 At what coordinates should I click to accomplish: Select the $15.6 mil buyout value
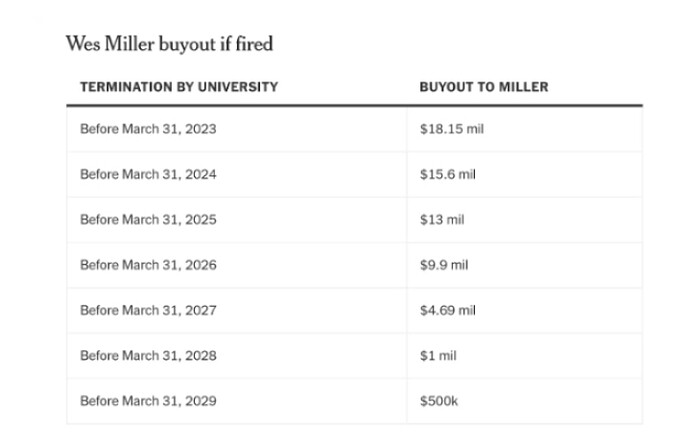tap(448, 174)
